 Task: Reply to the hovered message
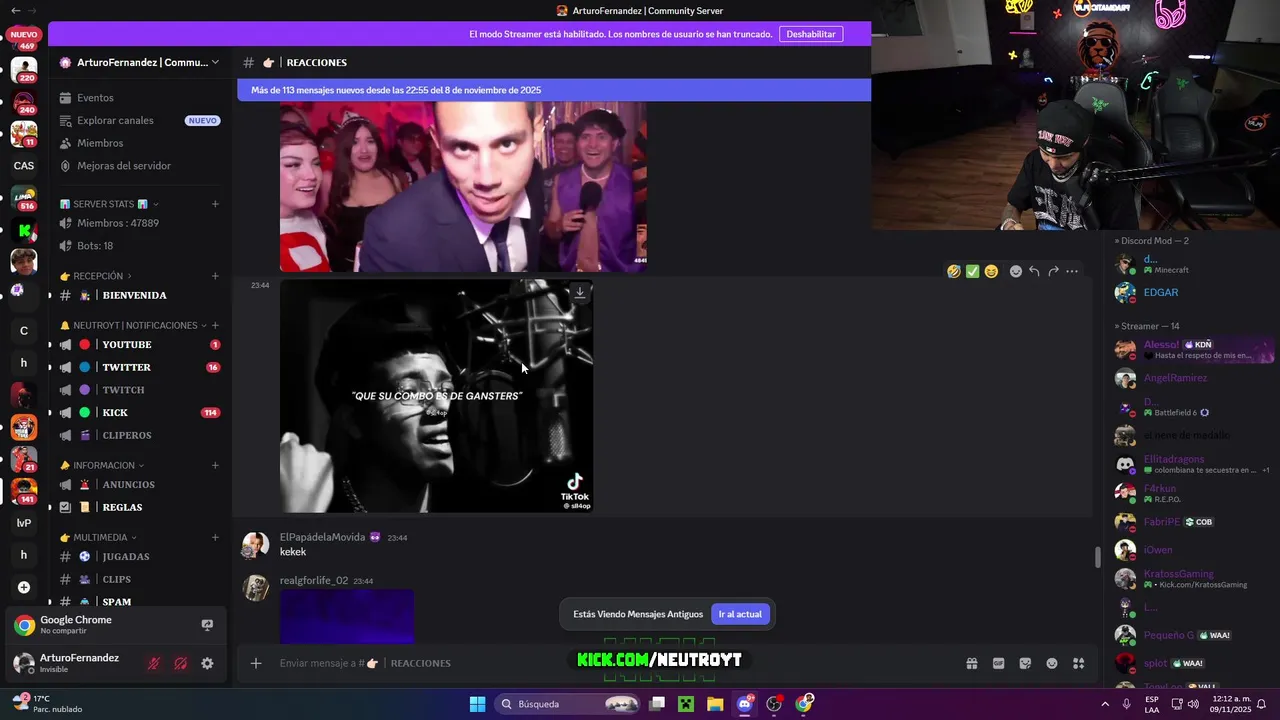pos(1034,271)
